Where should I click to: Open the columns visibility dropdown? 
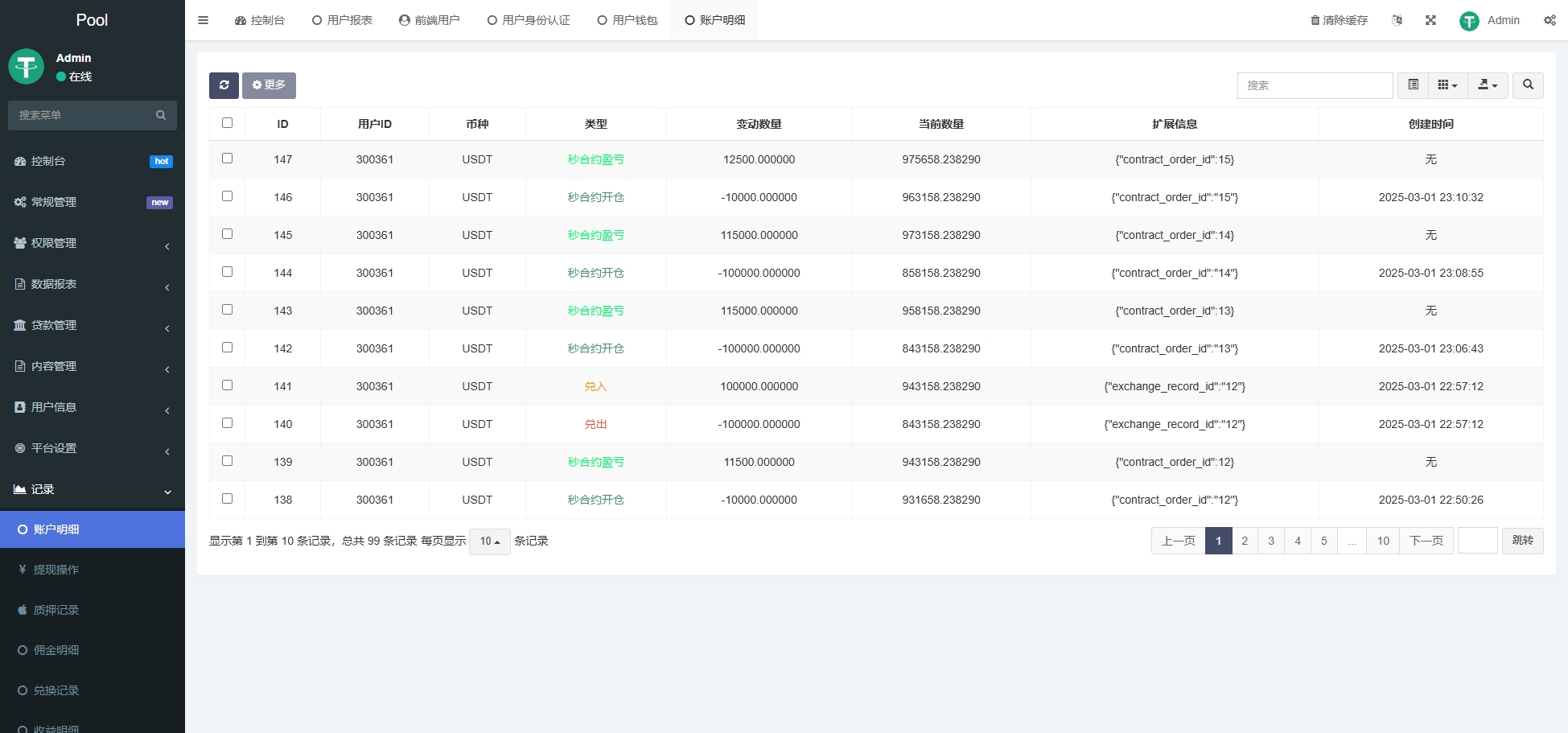[1447, 85]
